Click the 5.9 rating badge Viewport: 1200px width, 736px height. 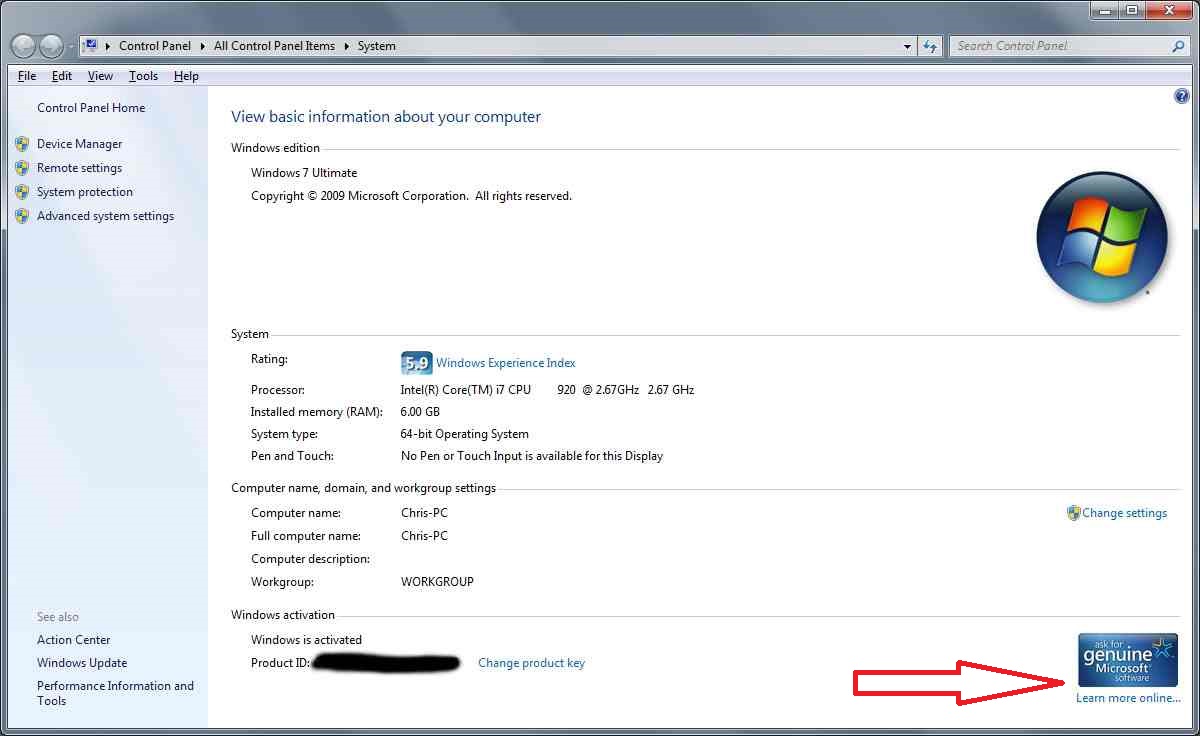tap(416, 363)
